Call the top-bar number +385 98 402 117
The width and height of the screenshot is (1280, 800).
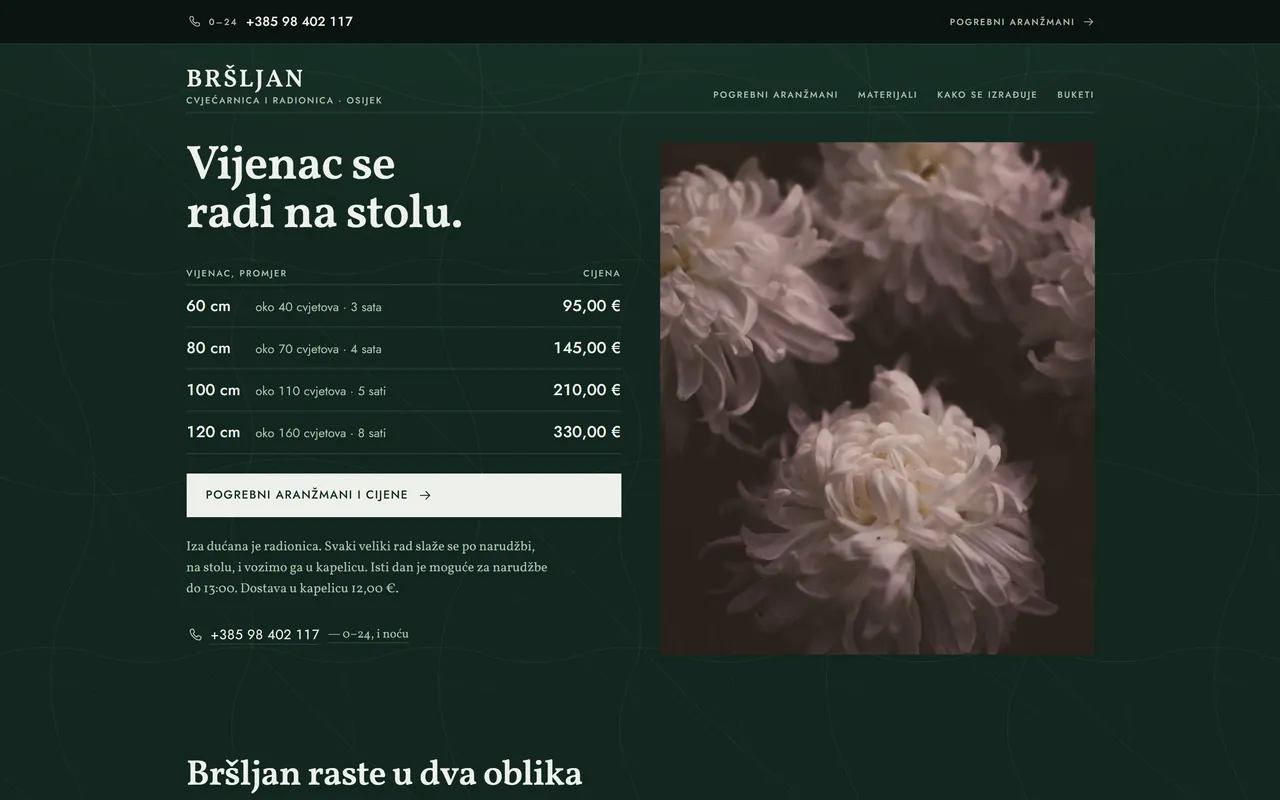(x=299, y=22)
